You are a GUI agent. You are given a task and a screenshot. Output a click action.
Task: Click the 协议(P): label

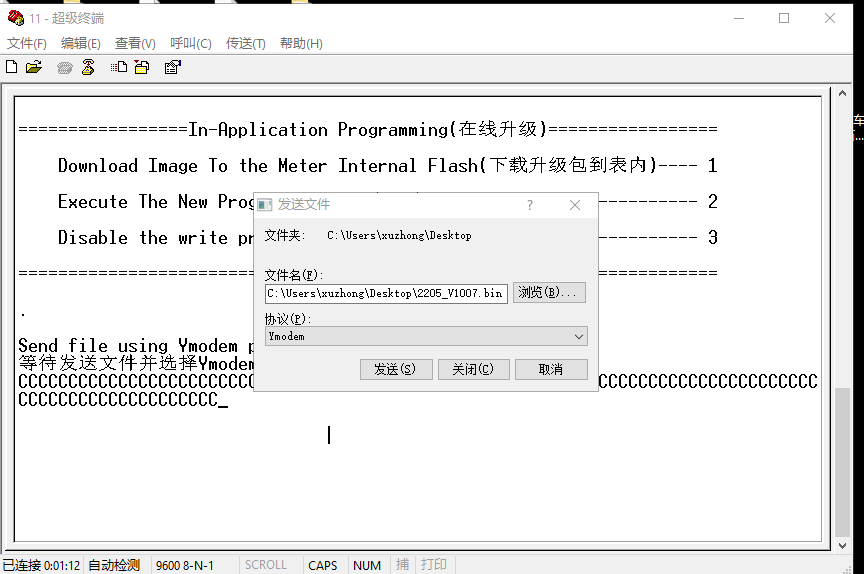pos(288,319)
